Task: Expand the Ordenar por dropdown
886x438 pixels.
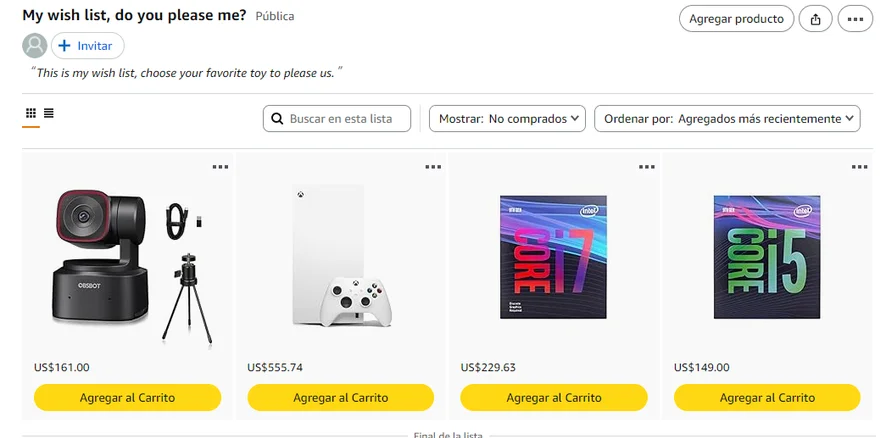Action: tap(727, 119)
